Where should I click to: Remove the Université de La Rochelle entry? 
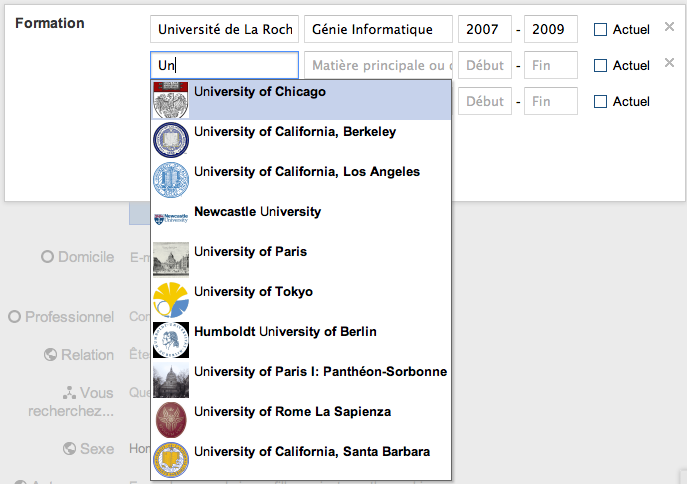(x=670, y=27)
